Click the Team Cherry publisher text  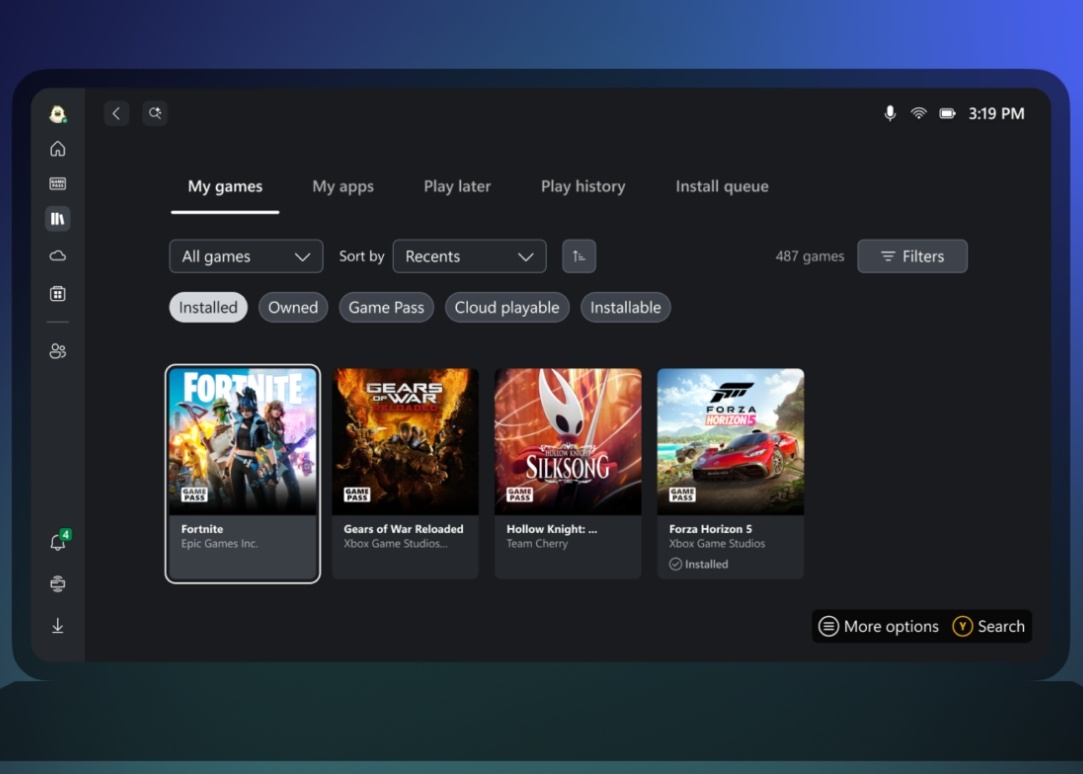[x=537, y=543]
